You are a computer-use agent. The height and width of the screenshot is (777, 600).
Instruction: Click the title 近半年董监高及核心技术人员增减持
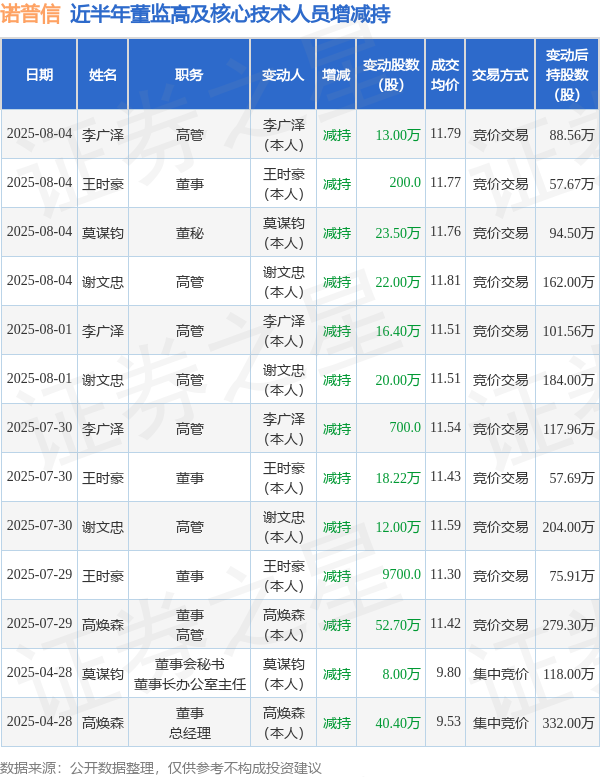[230, 14]
